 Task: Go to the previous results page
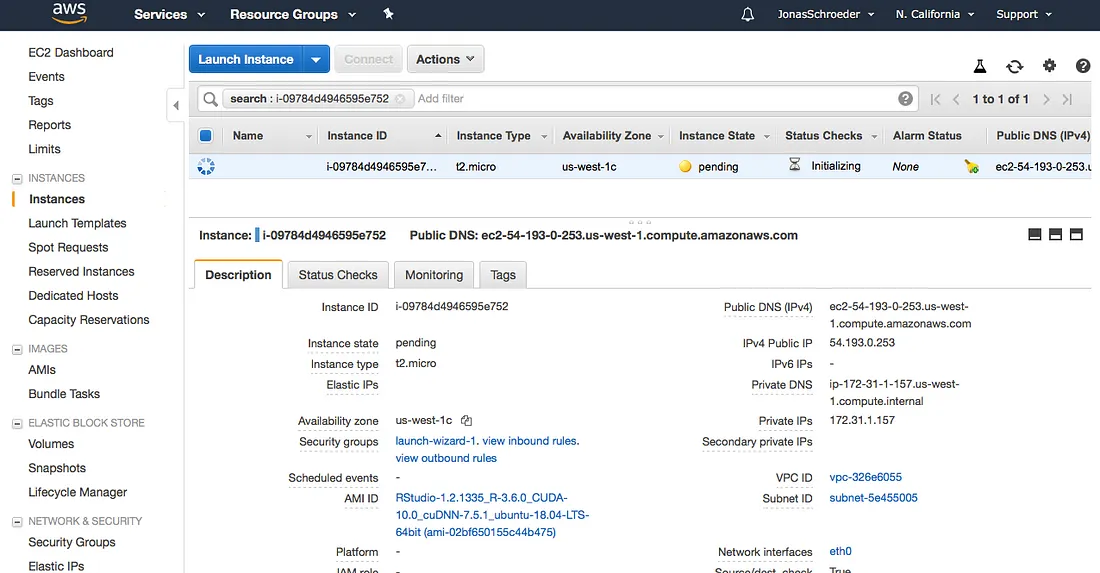pyautogui.click(x=956, y=100)
